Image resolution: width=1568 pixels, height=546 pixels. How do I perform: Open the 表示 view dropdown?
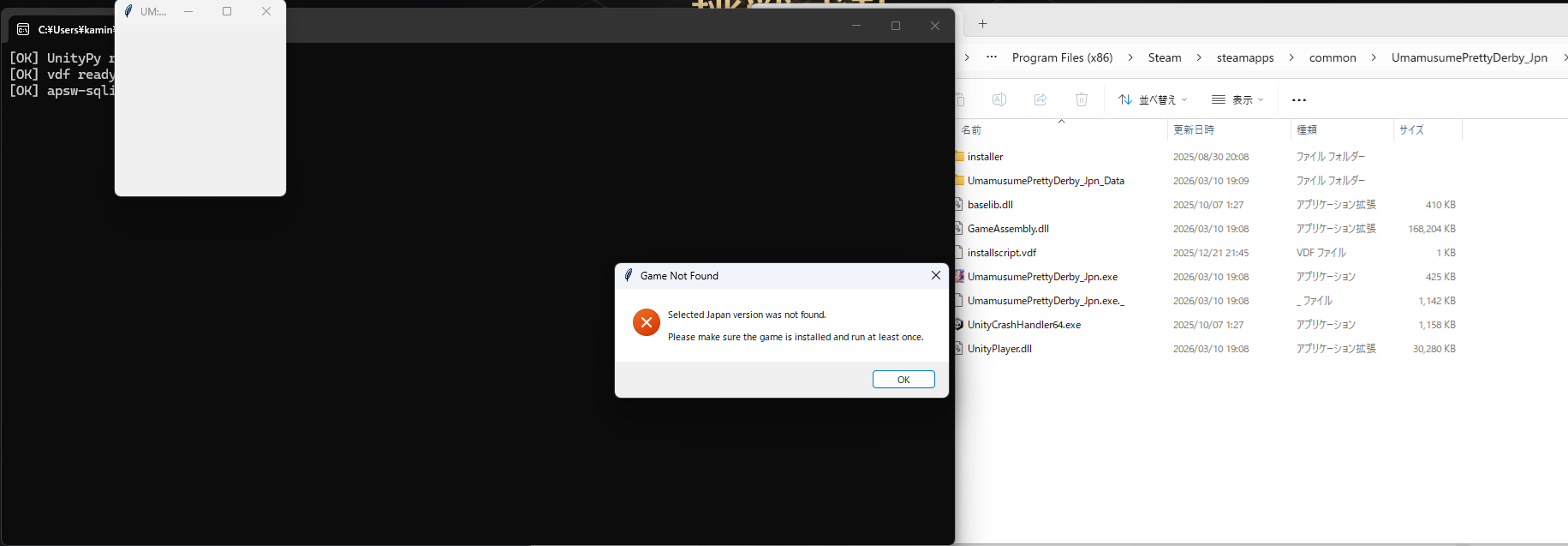click(x=1237, y=99)
